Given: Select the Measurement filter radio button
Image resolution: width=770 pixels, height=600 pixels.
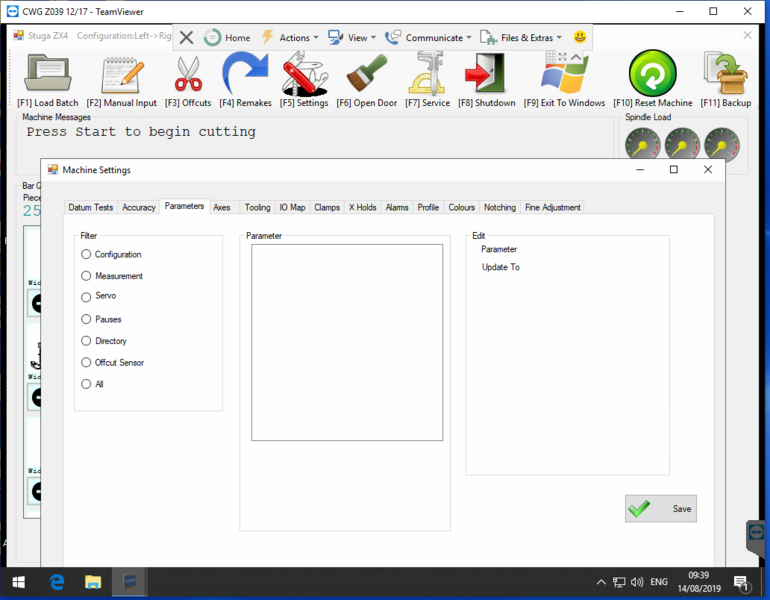Looking at the screenshot, I should (x=86, y=276).
